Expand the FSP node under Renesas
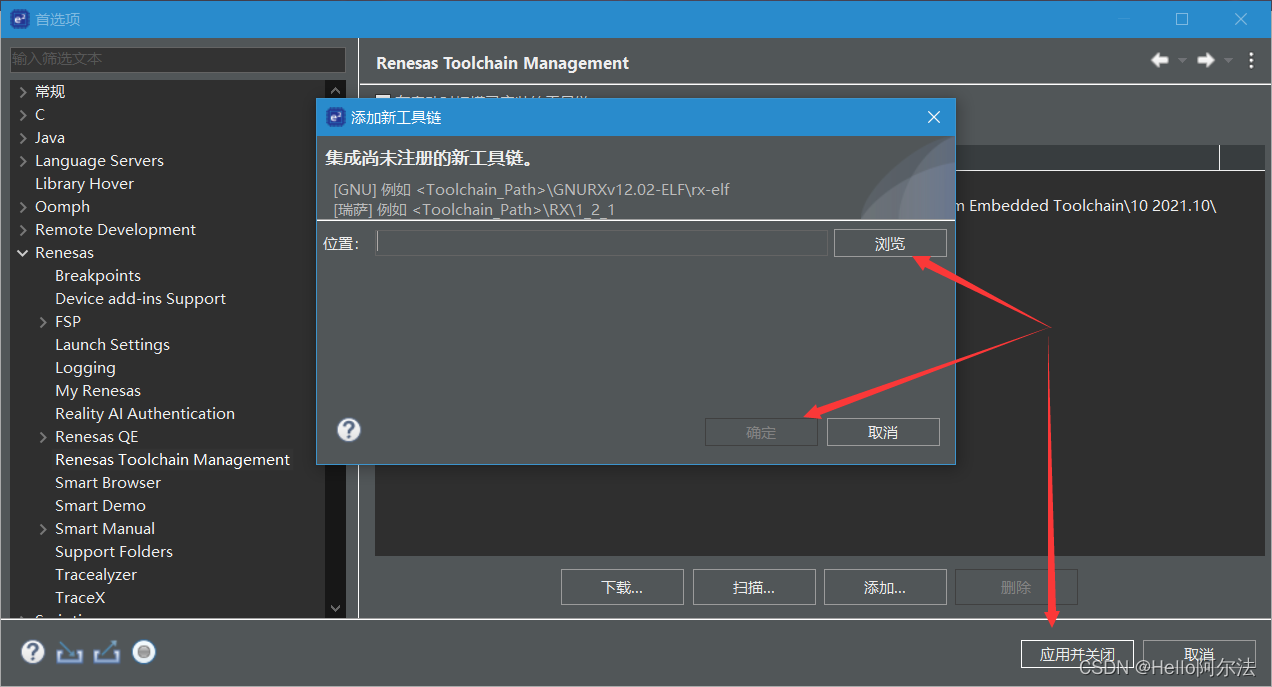Screen dimensions: 1272x687 click(44, 321)
